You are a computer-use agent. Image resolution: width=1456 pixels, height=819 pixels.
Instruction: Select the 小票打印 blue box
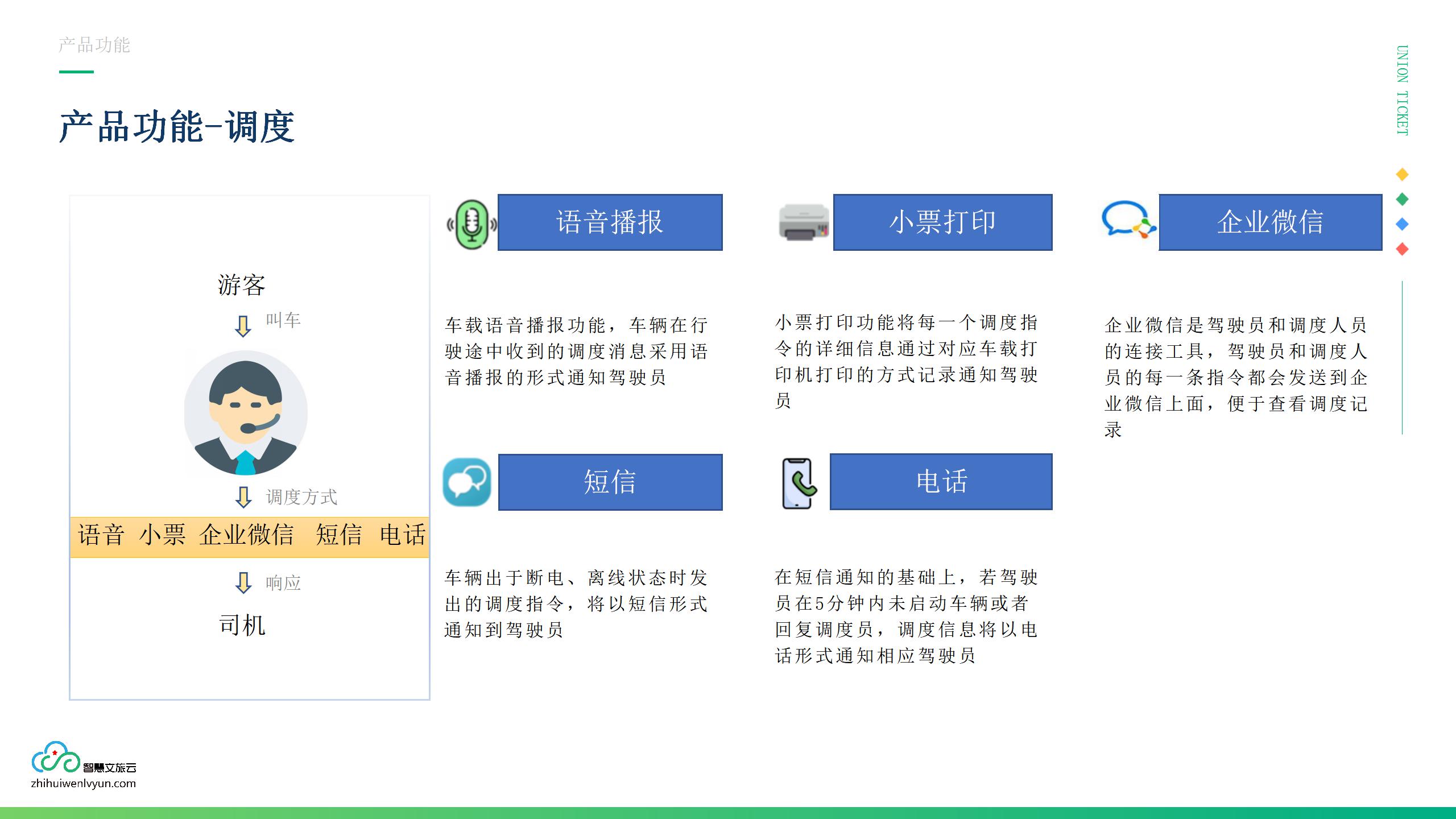pos(943,222)
